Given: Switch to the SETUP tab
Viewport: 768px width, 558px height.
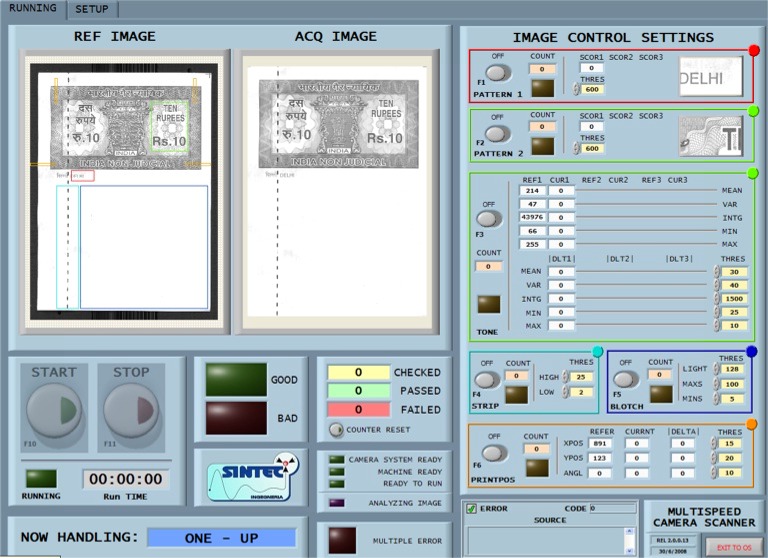Looking at the screenshot, I should click(x=92, y=9).
